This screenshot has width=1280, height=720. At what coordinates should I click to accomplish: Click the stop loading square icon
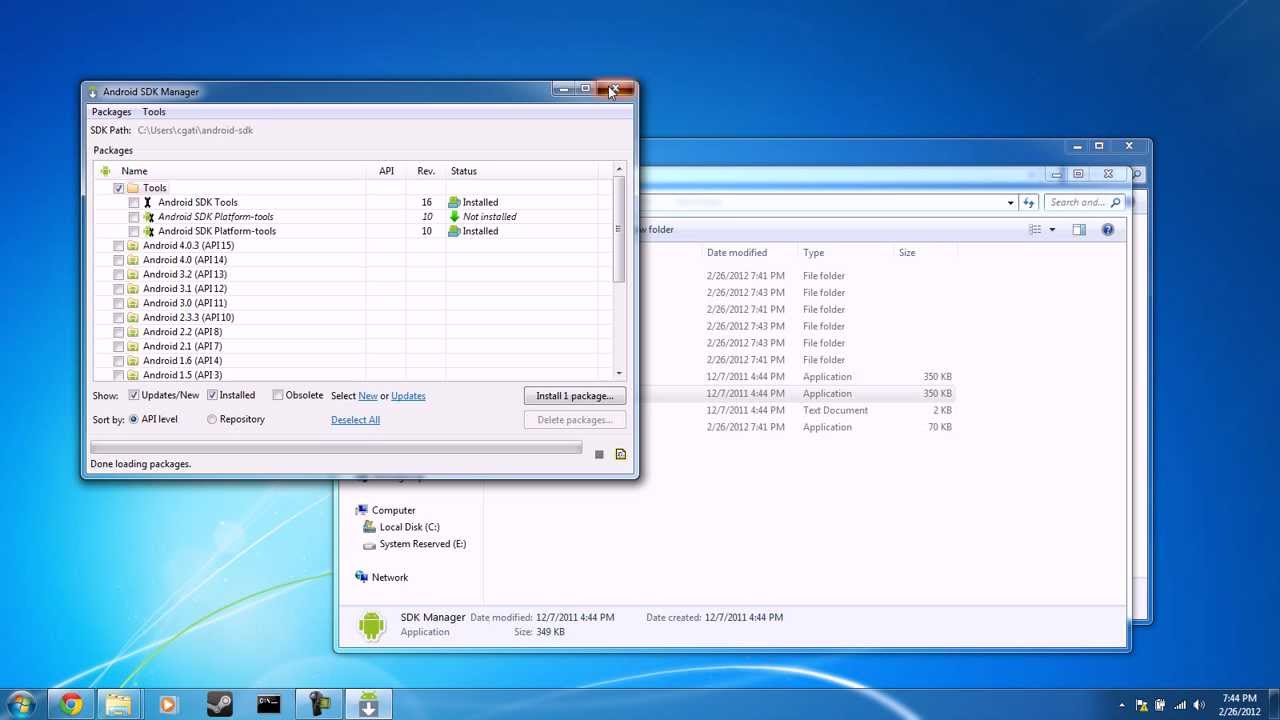point(599,455)
